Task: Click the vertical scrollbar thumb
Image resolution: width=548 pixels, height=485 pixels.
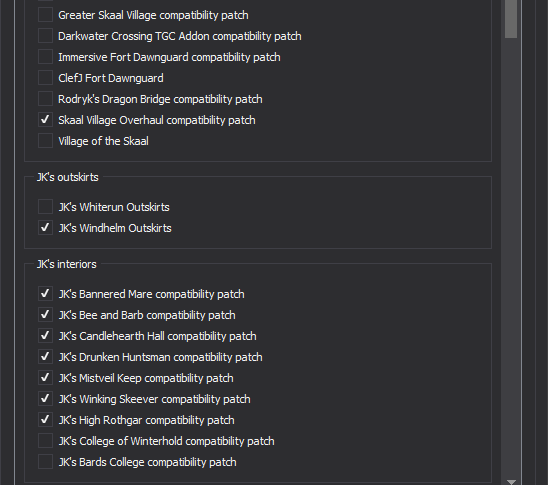Action: point(511,18)
